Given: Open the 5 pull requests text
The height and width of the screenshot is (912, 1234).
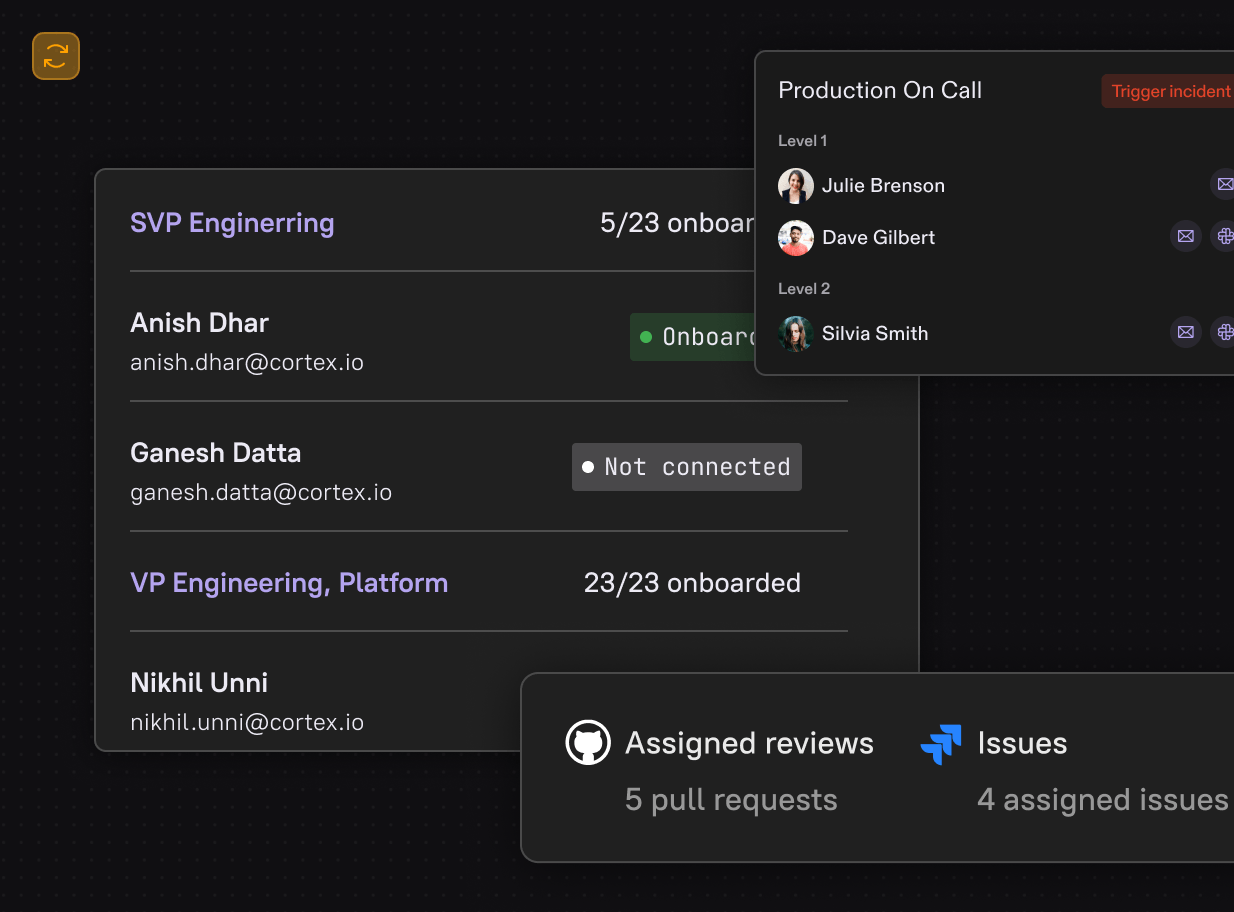Looking at the screenshot, I should click(731, 800).
